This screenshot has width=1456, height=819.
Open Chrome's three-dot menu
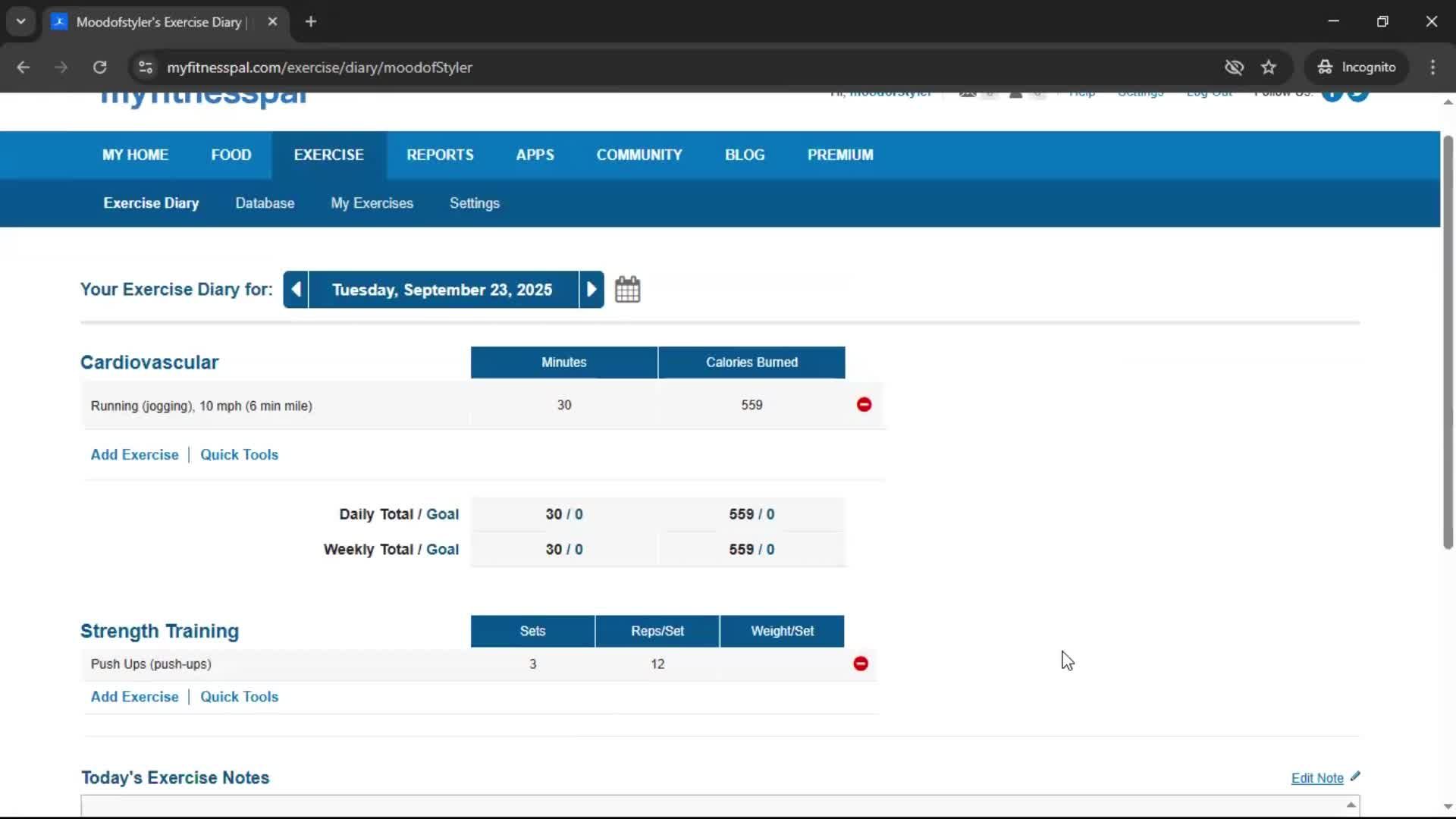[1432, 67]
